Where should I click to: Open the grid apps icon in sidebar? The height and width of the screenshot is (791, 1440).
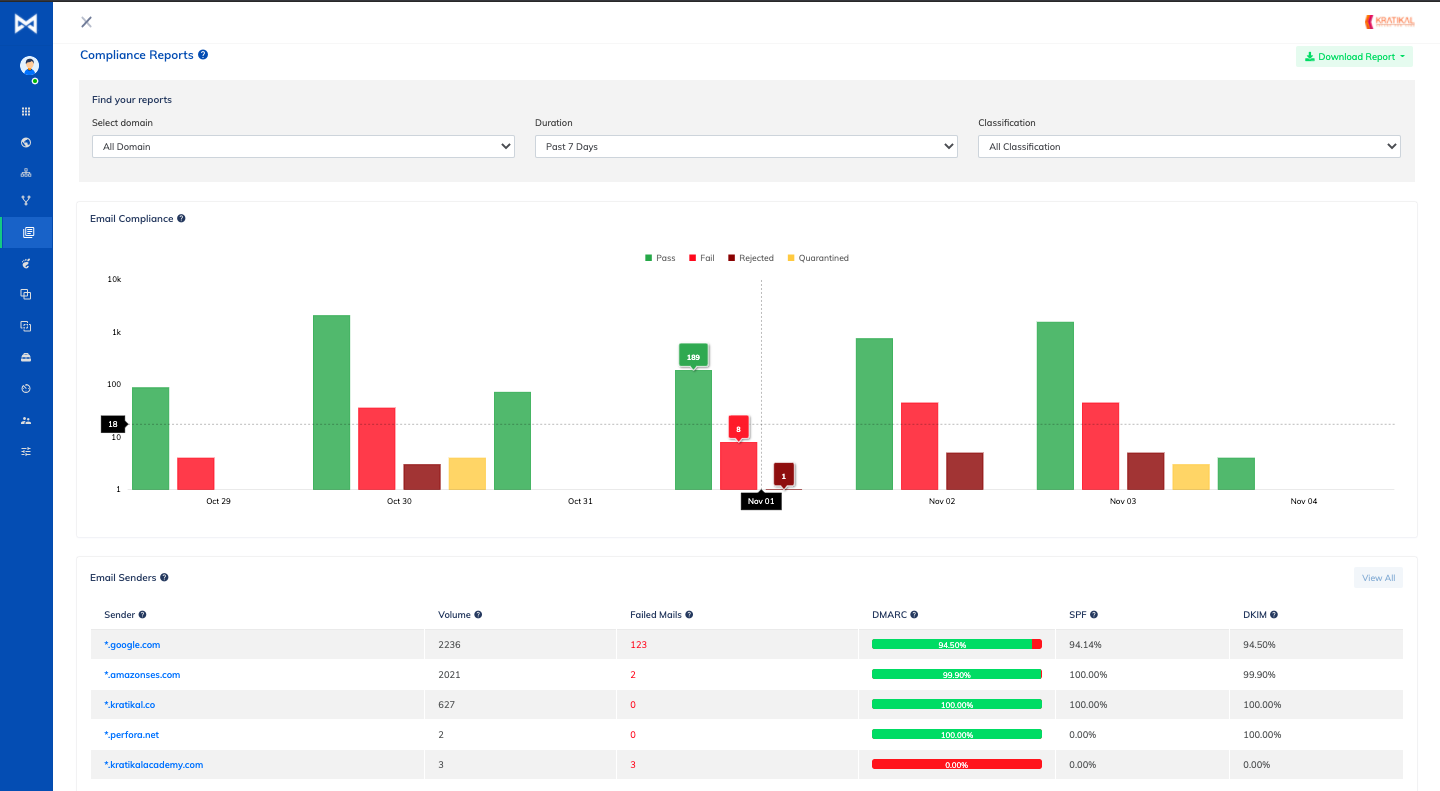click(x=26, y=112)
